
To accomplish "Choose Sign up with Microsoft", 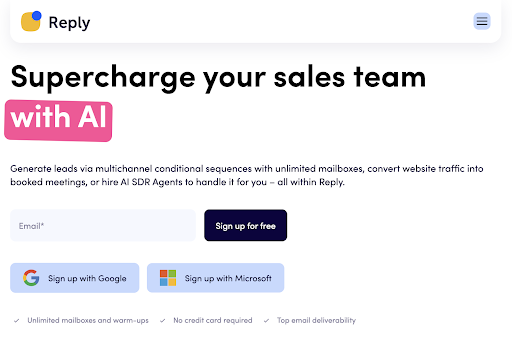I will (216, 278).
